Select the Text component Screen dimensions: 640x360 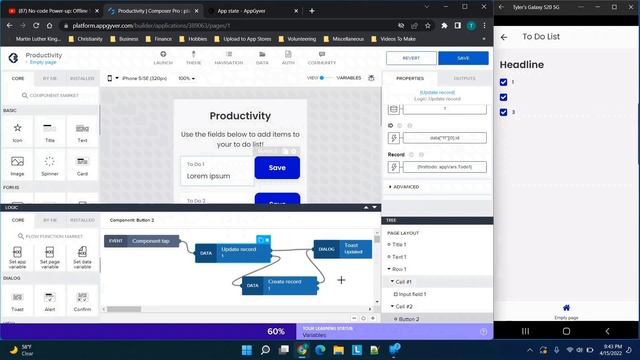point(82,132)
